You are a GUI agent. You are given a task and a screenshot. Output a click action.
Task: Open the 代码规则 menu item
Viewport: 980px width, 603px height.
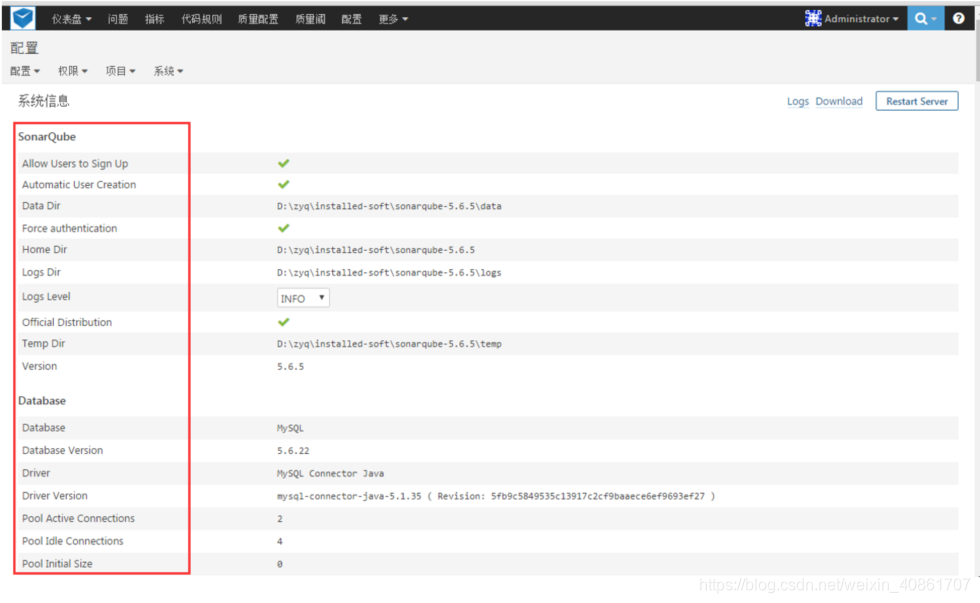[201, 19]
